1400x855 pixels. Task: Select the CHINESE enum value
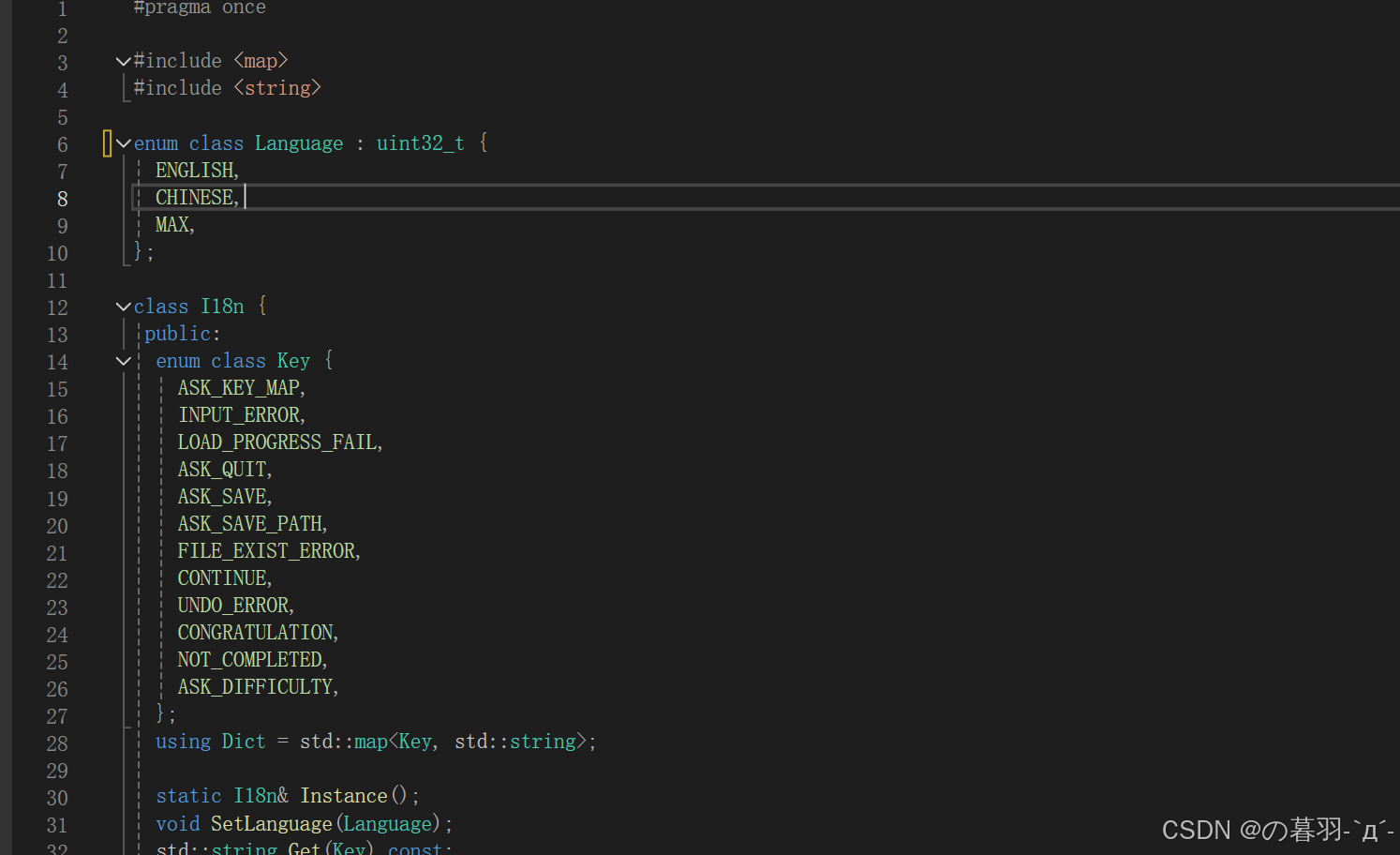pyautogui.click(x=194, y=197)
